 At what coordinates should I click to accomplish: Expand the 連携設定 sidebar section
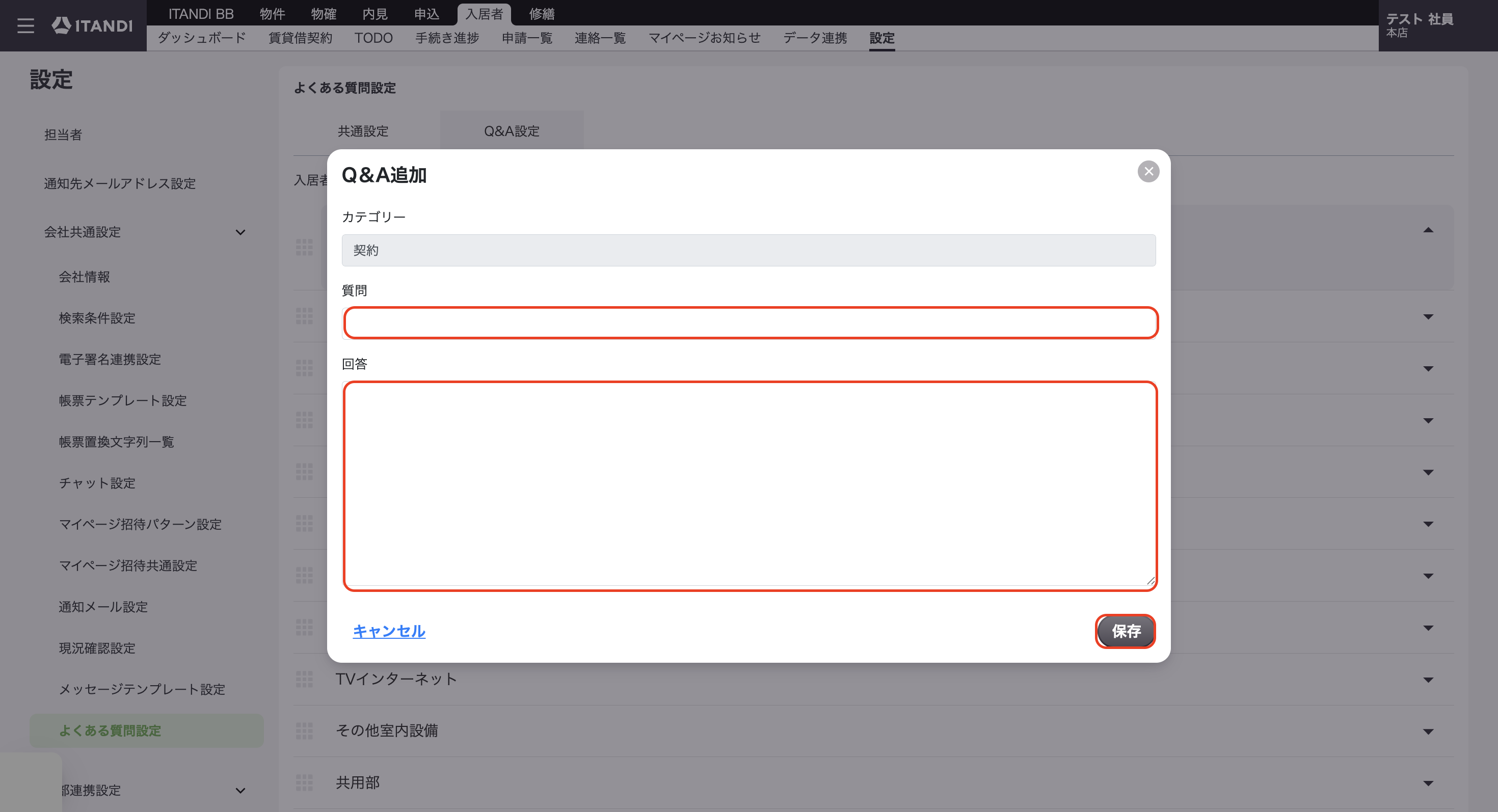coord(240,791)
